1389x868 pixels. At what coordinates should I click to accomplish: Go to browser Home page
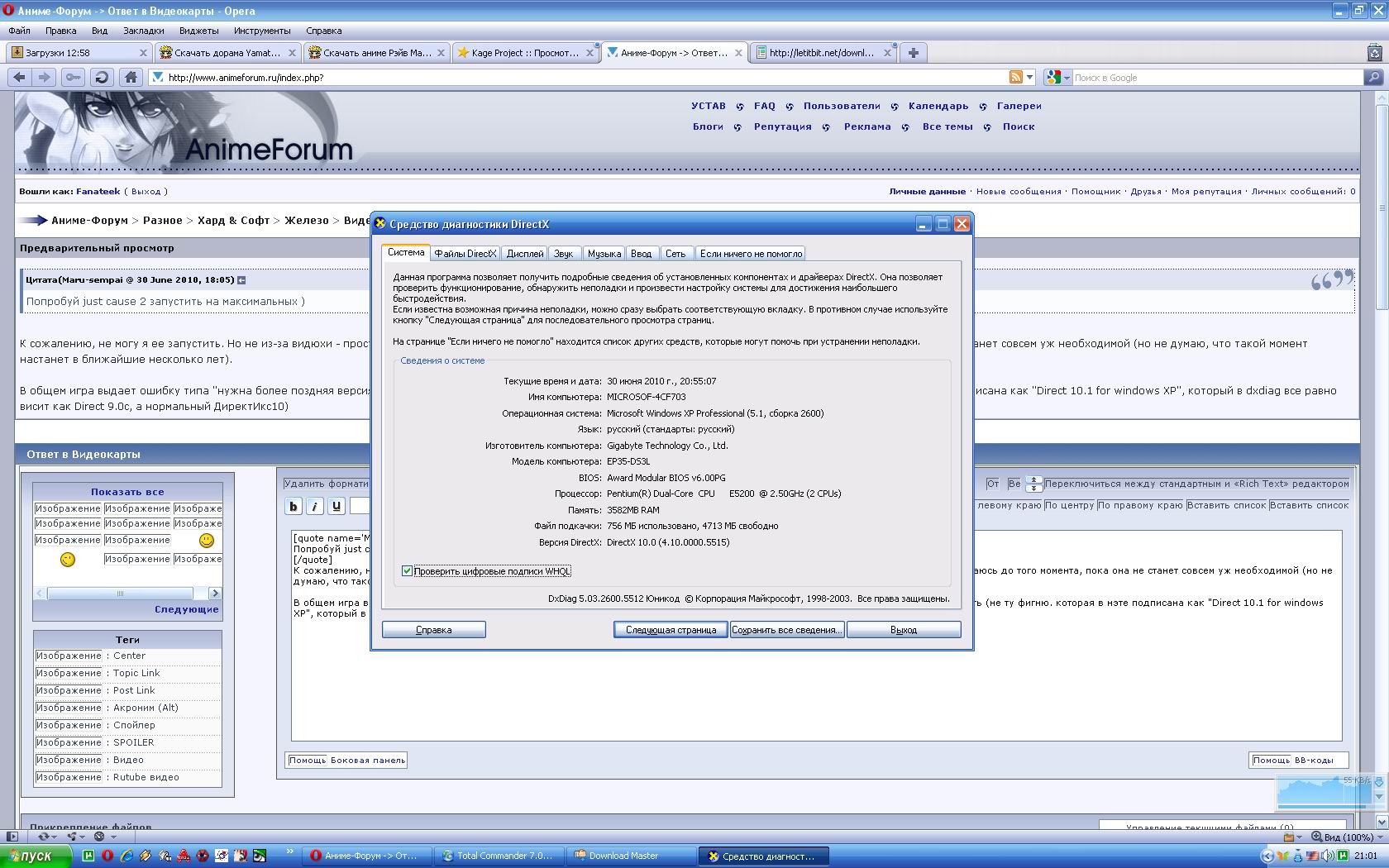[130, 77]
